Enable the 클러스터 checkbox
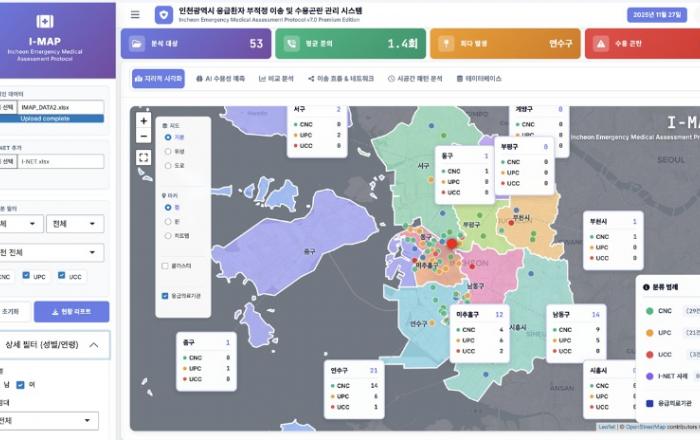The height and width of the screenshot is (440, 700). tap(165, 266)
